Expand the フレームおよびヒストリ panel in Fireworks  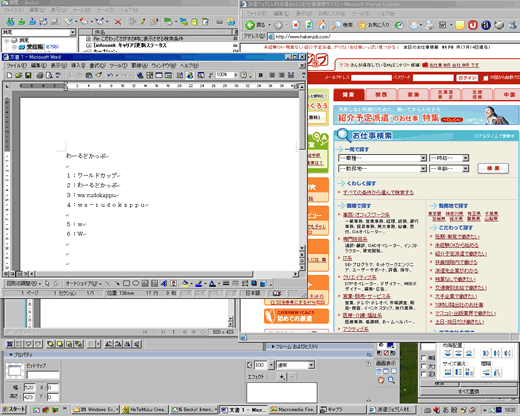click(273, 347)
